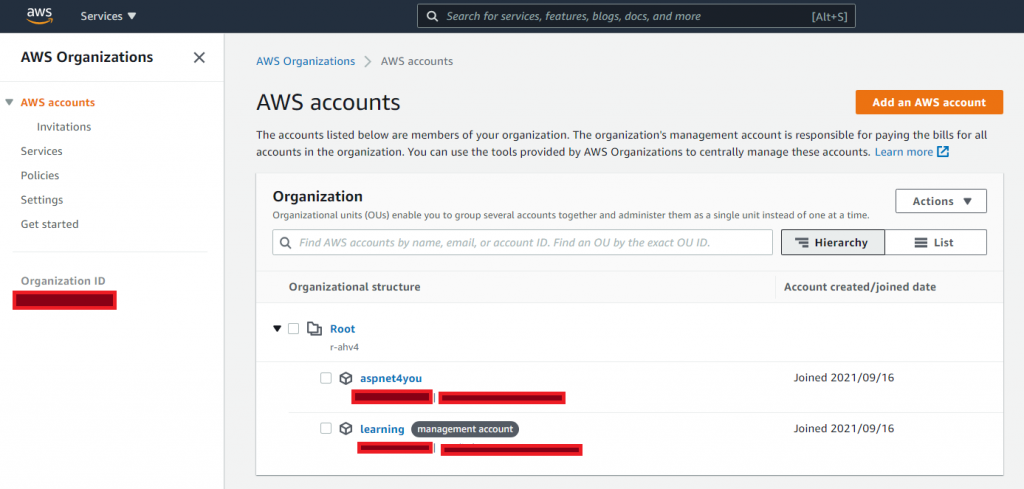Close the AWS Organizations side panel
1024x489 pixels.
199,57
